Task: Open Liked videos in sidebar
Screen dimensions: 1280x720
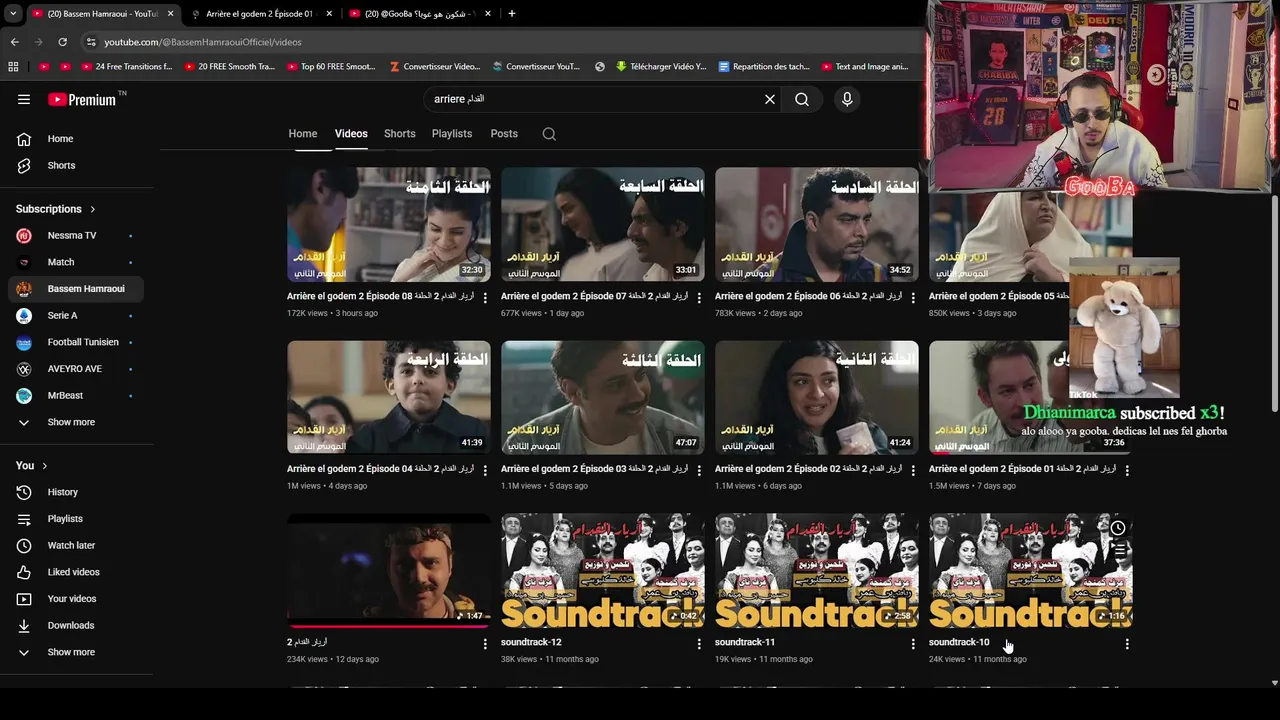Action: pos(76,572)
